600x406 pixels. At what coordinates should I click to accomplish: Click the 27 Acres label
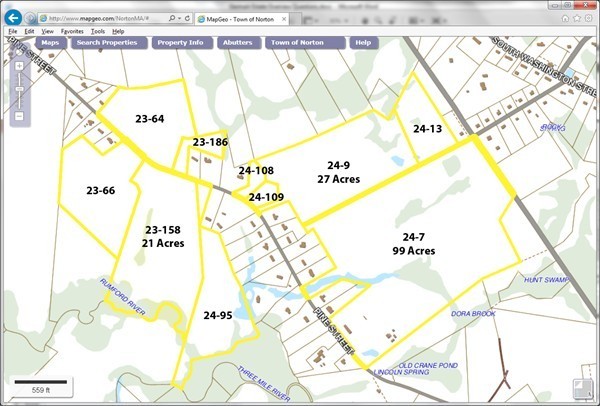tap(339, 179)
